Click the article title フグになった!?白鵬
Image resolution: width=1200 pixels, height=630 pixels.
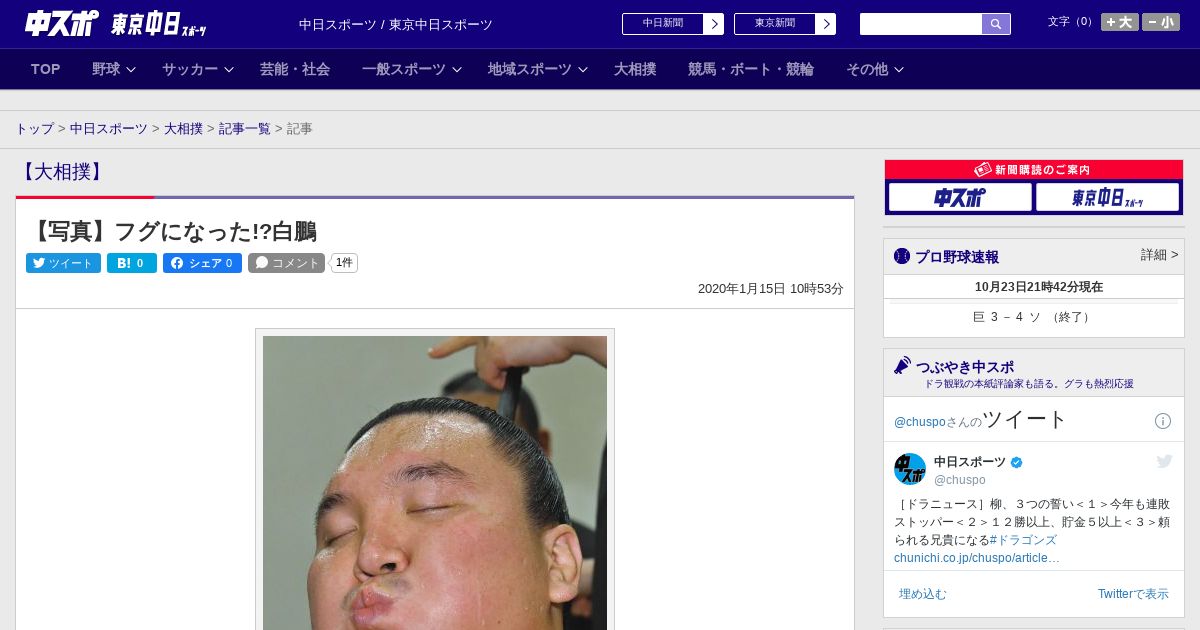coord(171,231)
